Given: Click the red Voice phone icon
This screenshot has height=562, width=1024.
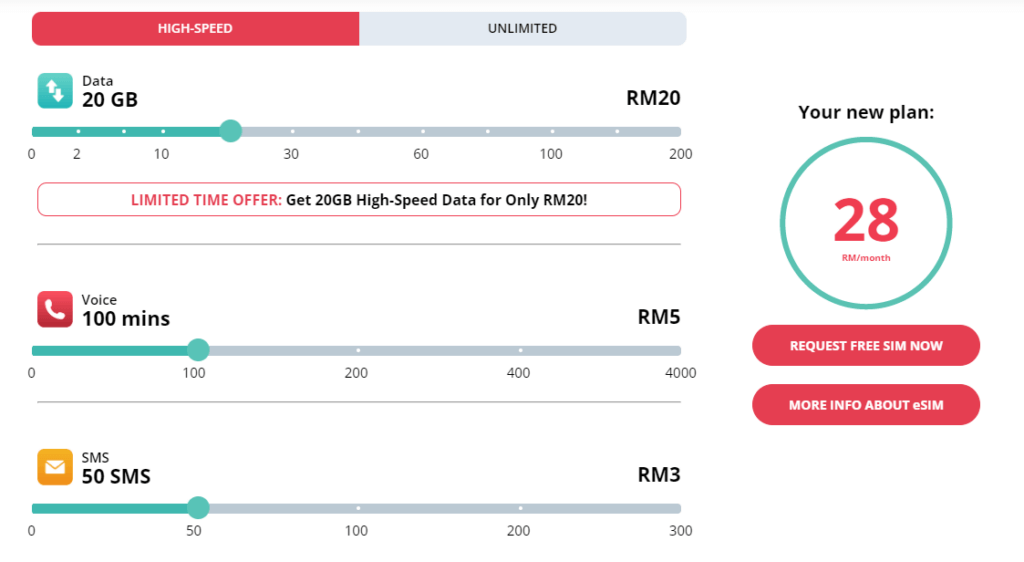Looking at the screenshot, I should (x=55, y=309).
